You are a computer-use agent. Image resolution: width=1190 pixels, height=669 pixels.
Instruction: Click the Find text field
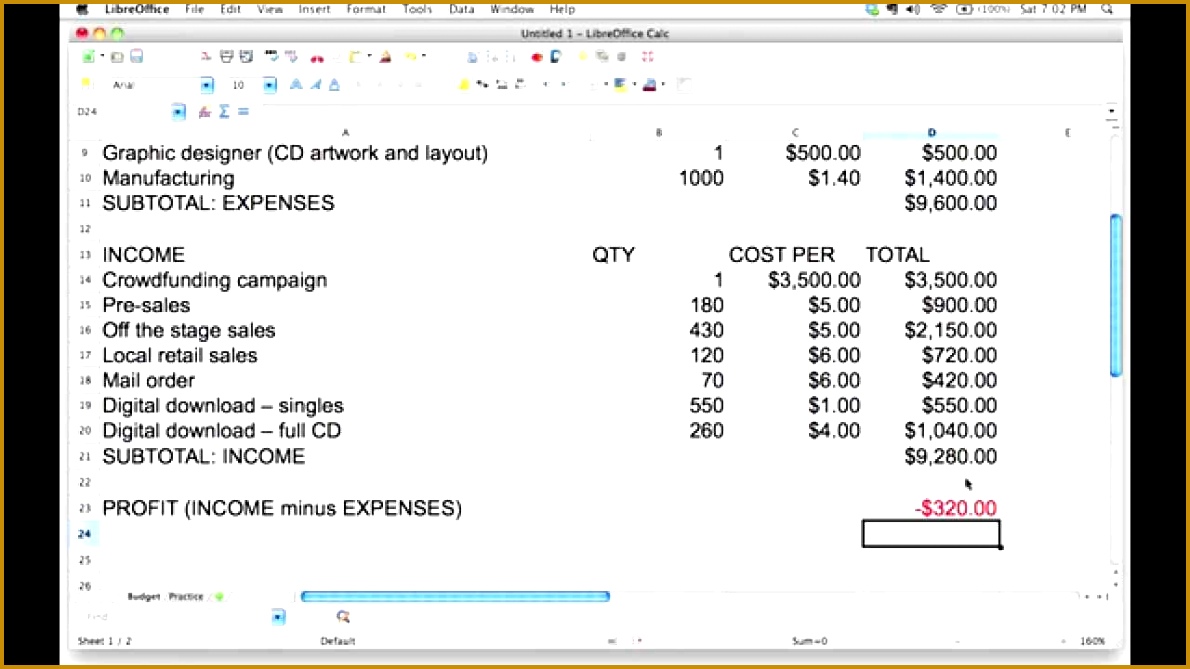(x=175, y=617)
